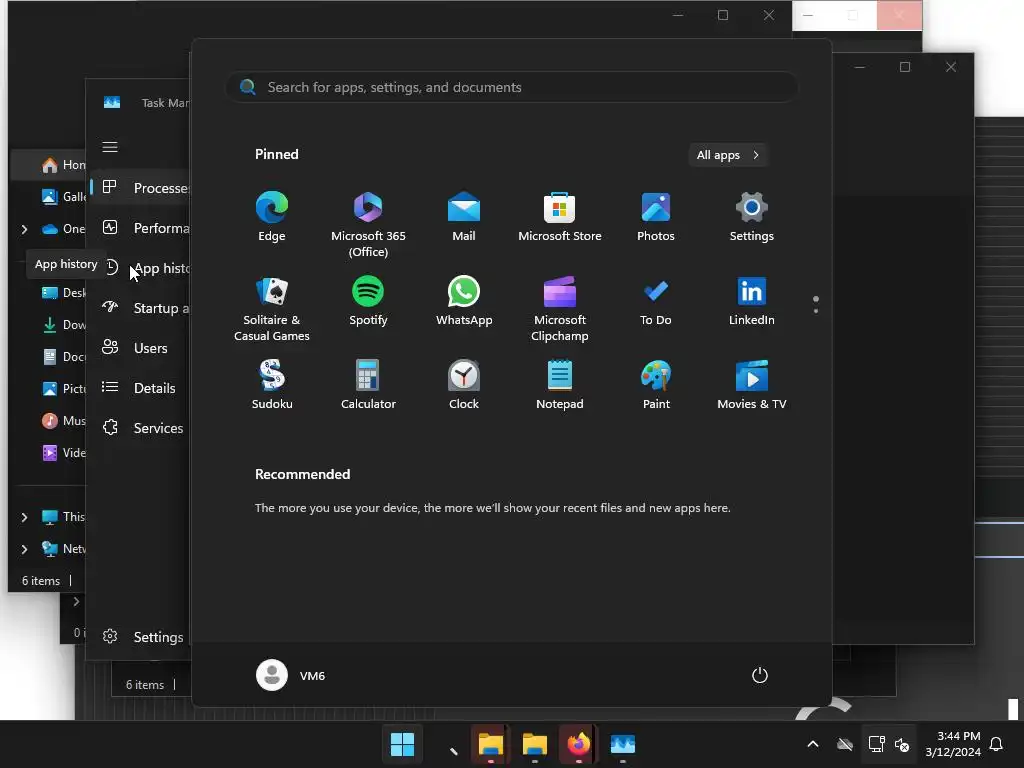Open Desktop folder in File Explorer sidebar
Image resolution: width=1024 pixels, height=768 pixels.
pyautogui.click(x=63, y=293)
